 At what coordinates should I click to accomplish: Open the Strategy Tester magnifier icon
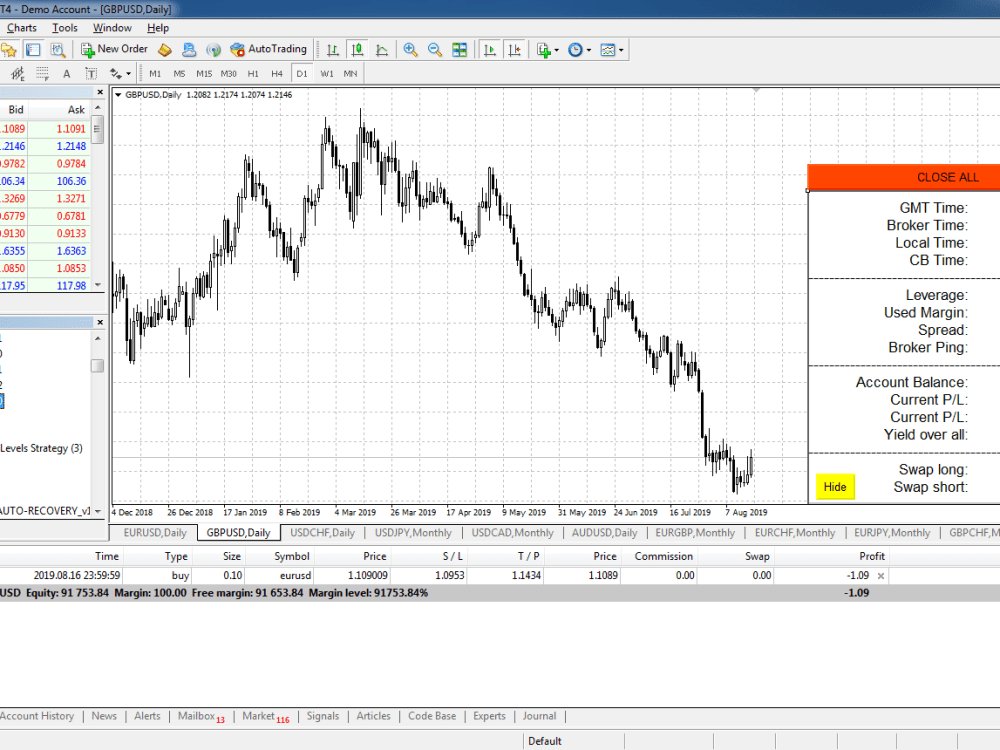point(58,50)
